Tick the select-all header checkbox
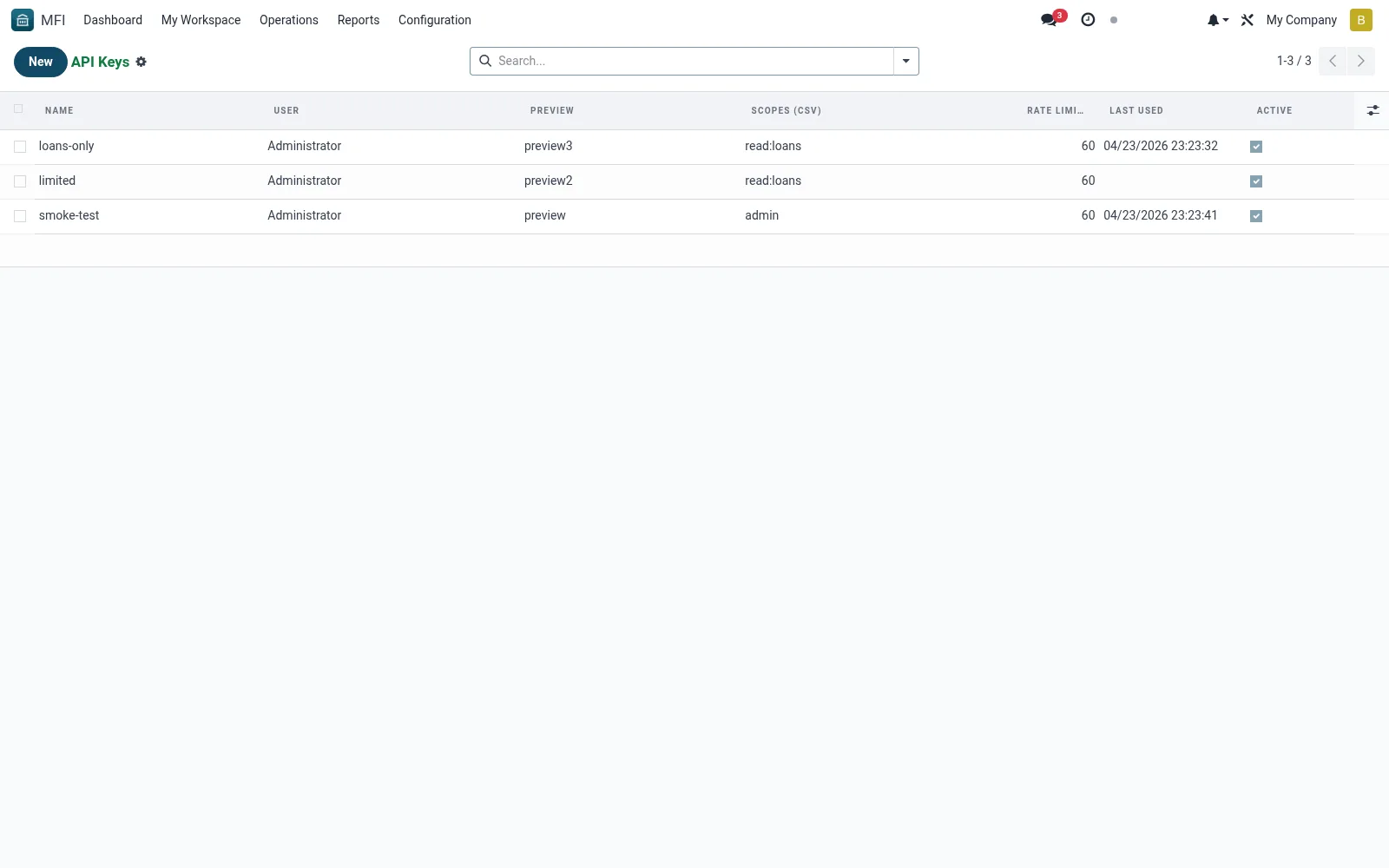The image size is (1389, 868). 18,109
